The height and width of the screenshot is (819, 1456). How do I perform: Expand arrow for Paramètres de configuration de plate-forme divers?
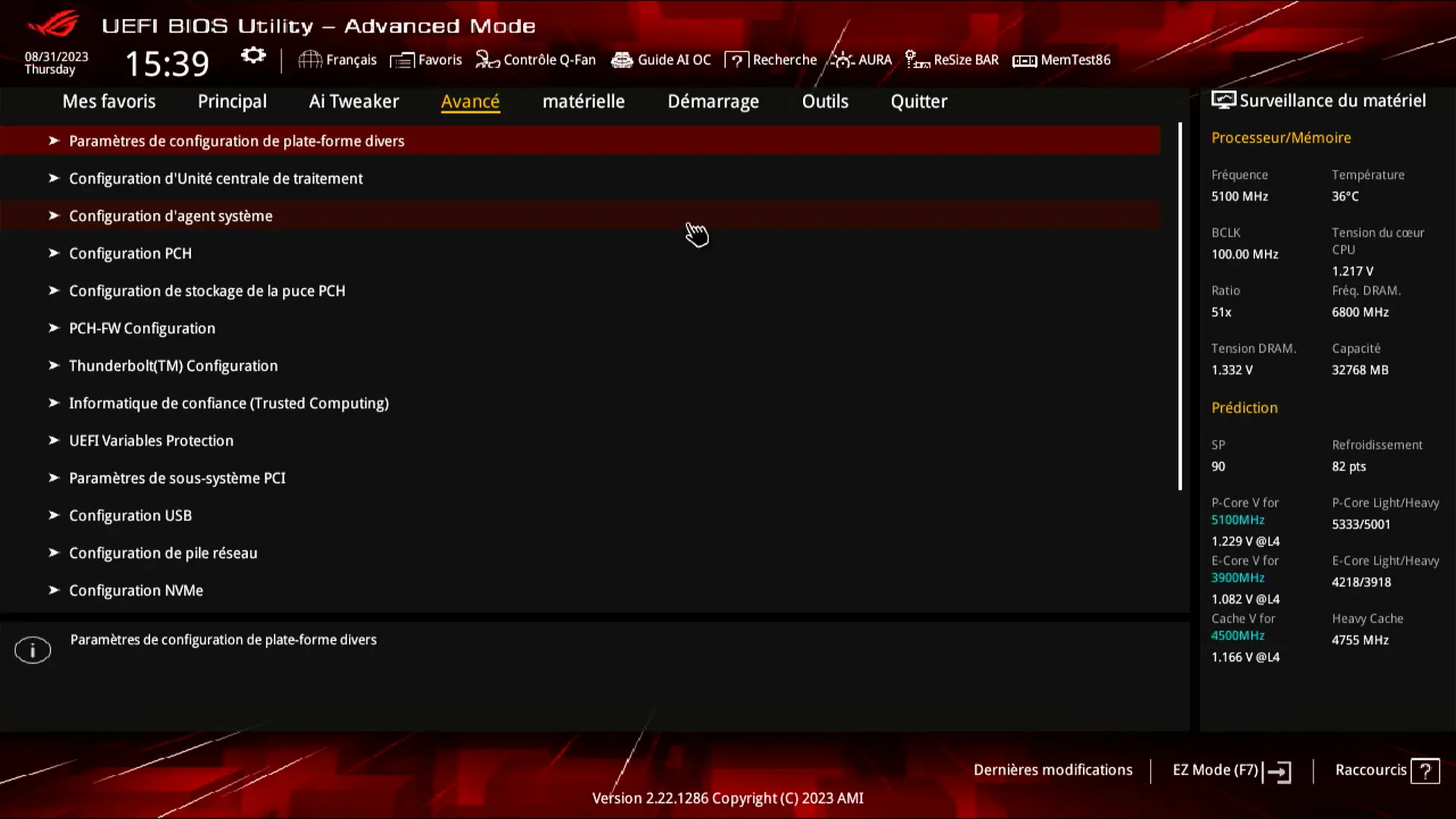pyautogui.click(x=54, y=140)
